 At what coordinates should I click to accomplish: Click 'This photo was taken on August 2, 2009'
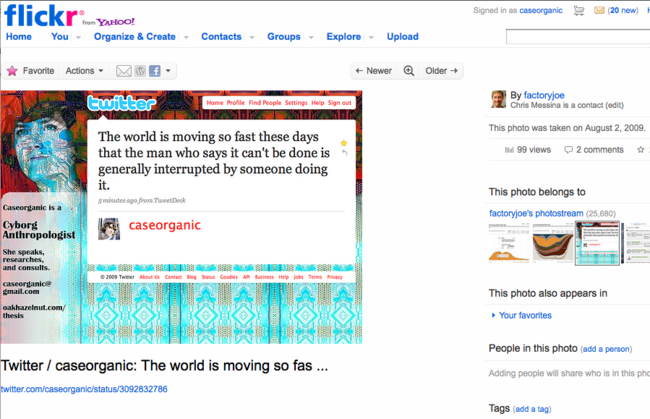click(x=567, y=128)
